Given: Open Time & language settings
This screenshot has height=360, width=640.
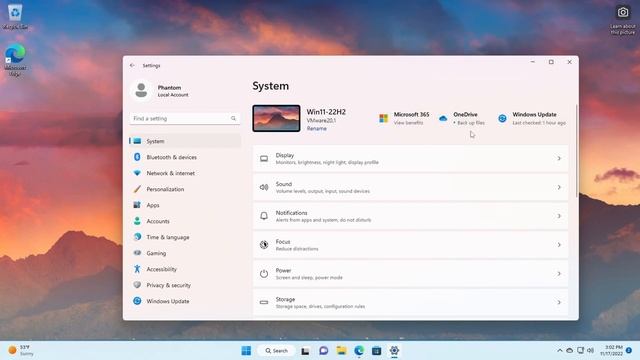Looking at the screenshot, I should pyautogui.click(x=185, y=237).
